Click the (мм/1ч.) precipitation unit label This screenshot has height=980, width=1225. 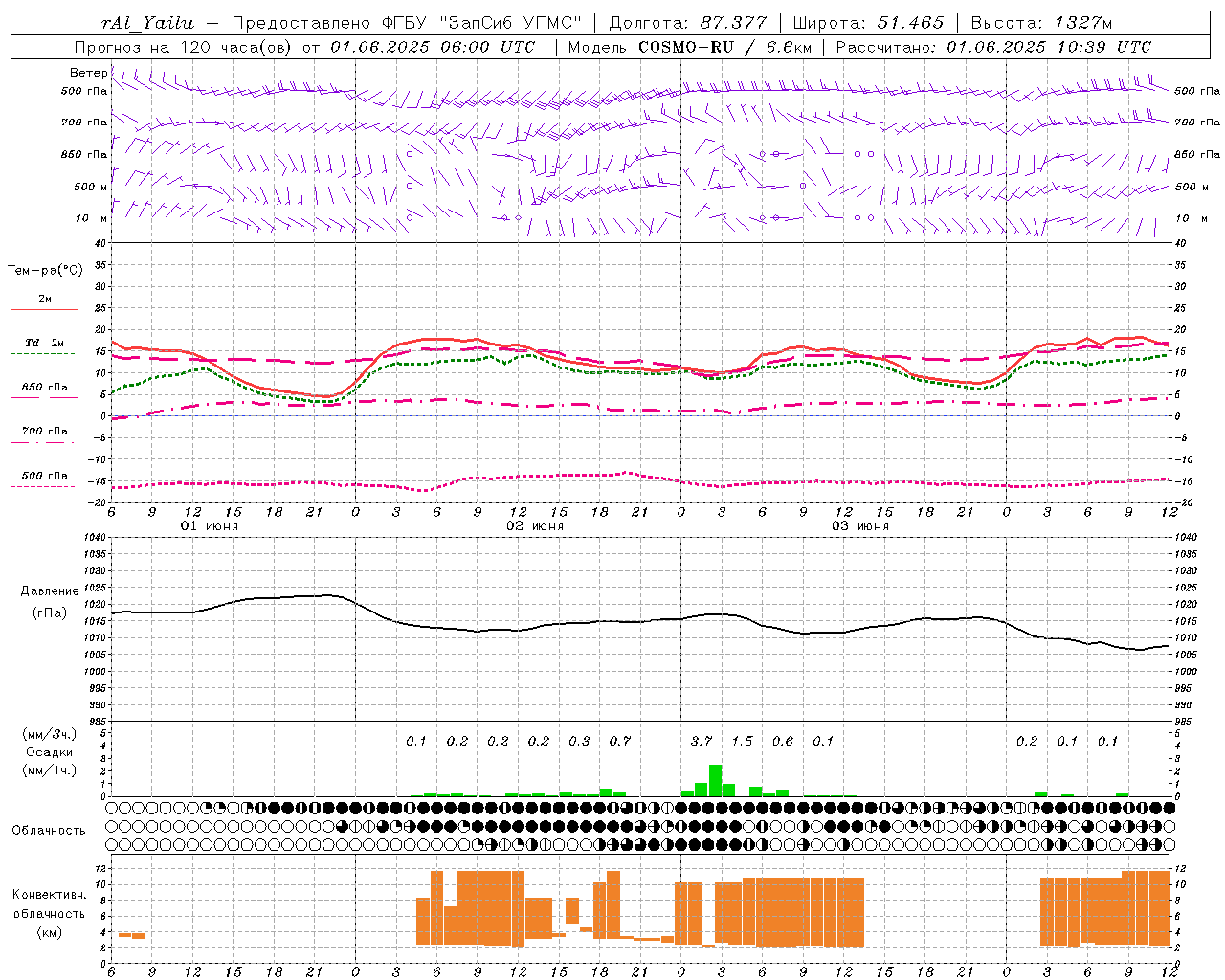[x=49, y=770]
